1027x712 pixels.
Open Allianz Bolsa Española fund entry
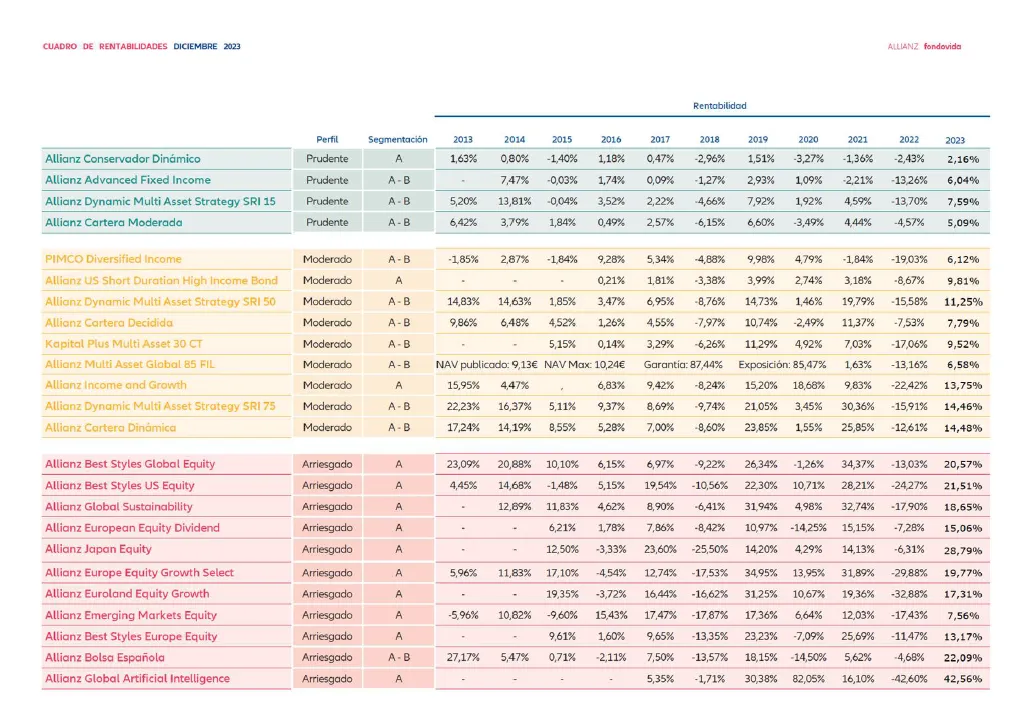[105, 658]
